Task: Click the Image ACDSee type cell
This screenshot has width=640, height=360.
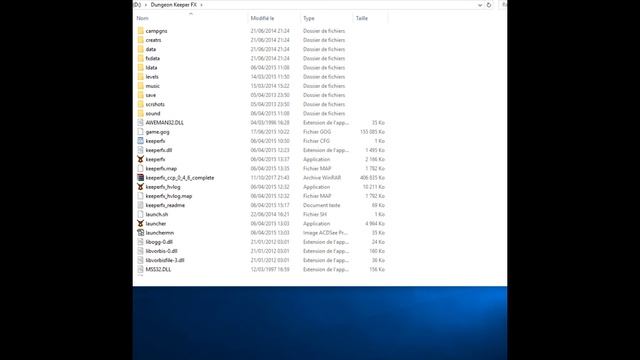Action: (x=325, y=233)
